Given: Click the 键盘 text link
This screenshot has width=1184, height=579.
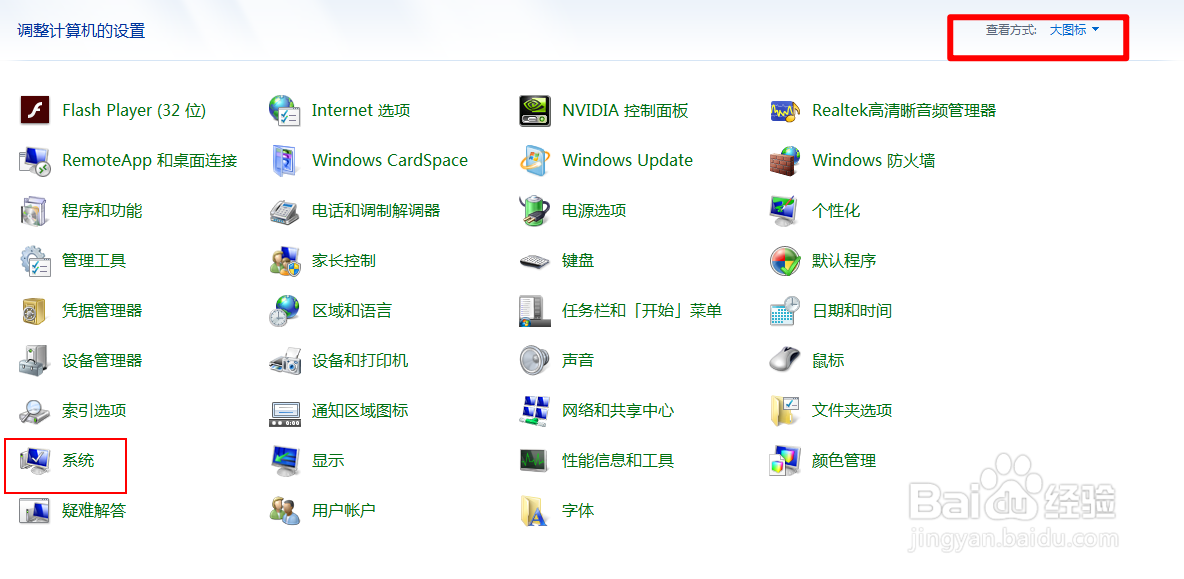Looking at the screenshot, I should [578, 261].
